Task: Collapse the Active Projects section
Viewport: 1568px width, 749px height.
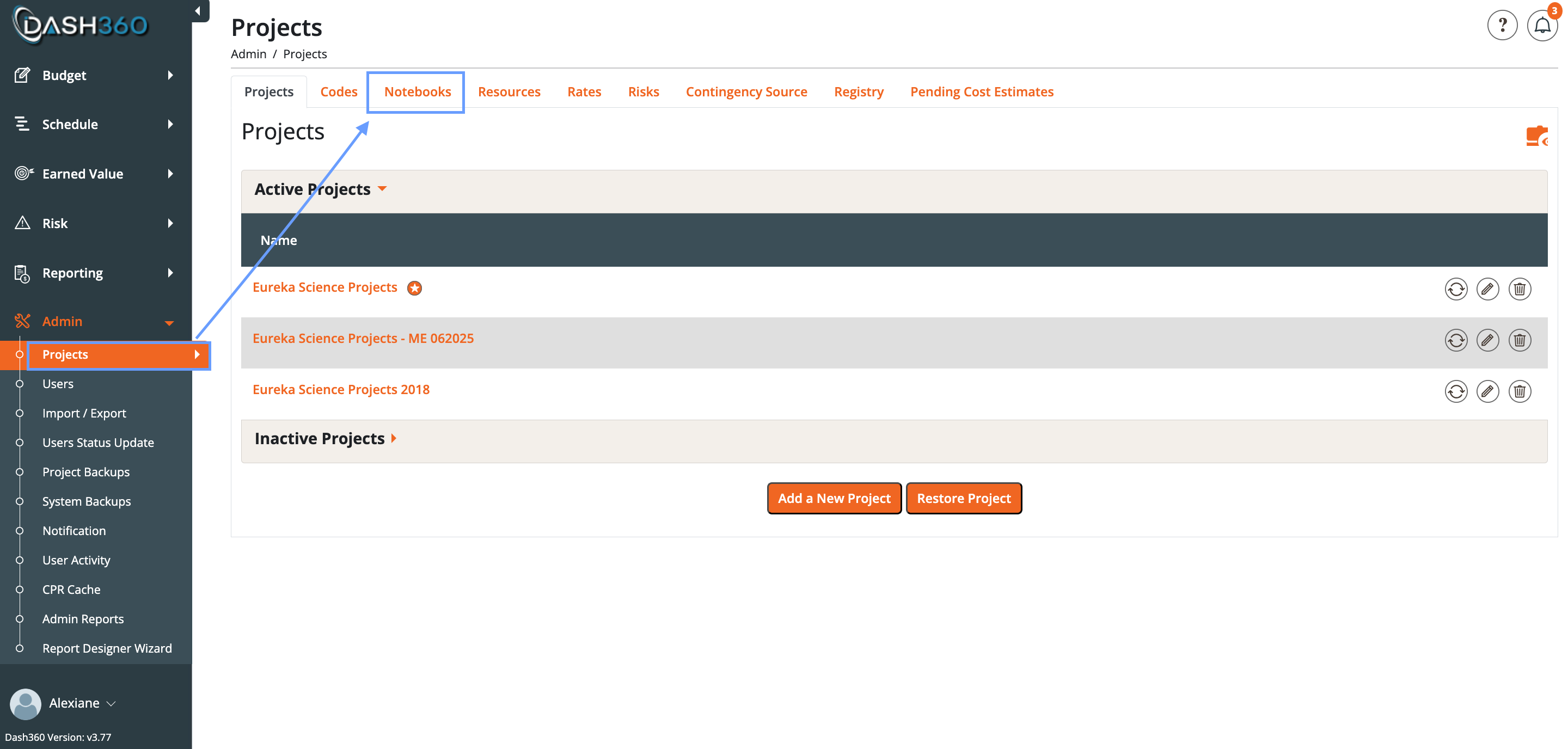Action: (382, 189)
